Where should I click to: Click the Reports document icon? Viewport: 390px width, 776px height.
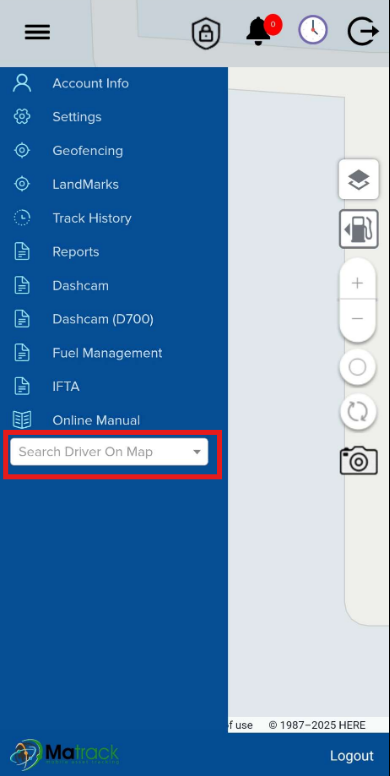coord(22,251)
